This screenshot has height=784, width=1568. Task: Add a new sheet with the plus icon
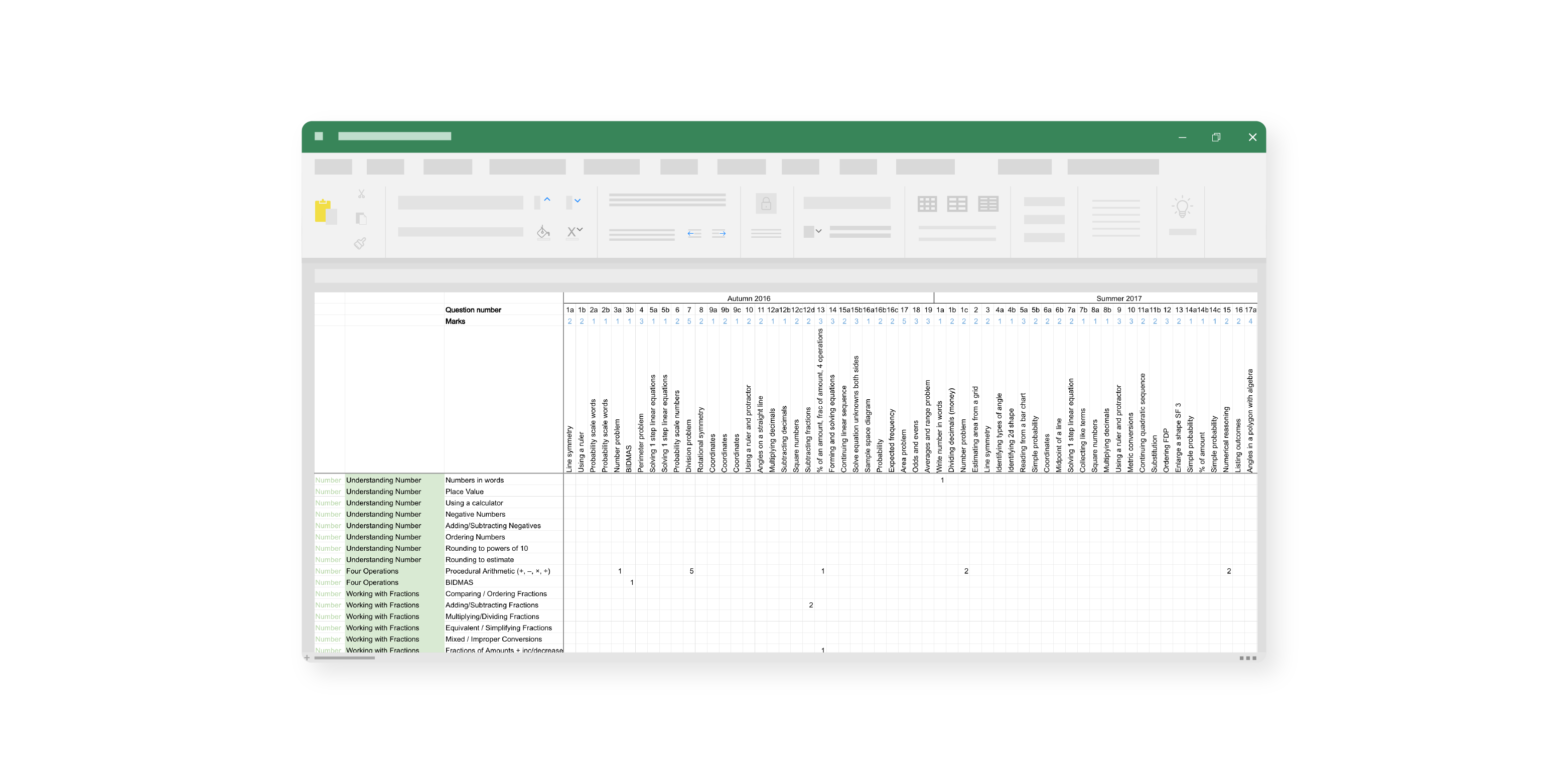coord(307,658)
